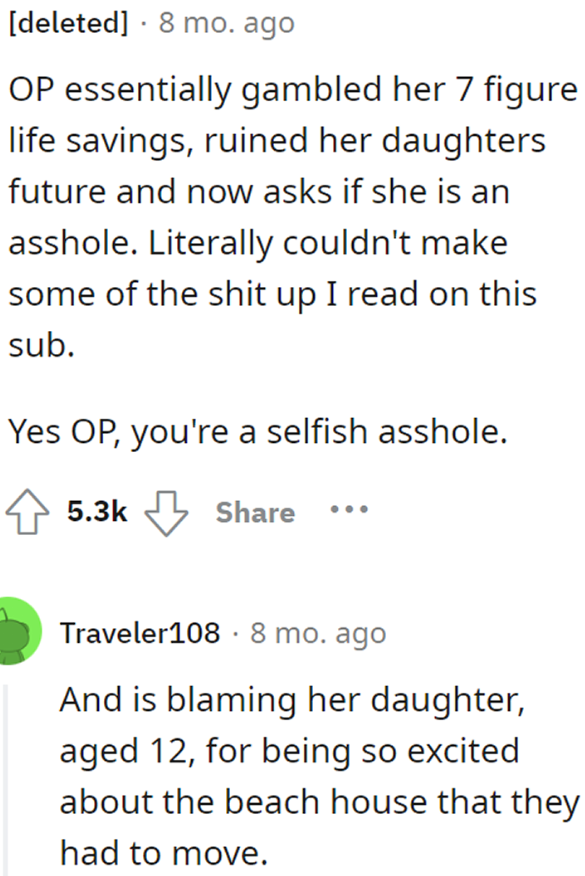The image size is (585, 876).
Task: Expand the hidden replies under the top comment
Action: click(348, 512)
